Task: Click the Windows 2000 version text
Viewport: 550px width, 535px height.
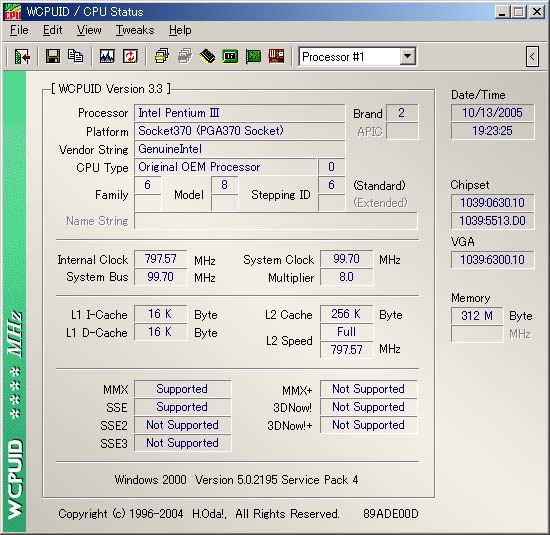Action: click(x=236, y=480)
